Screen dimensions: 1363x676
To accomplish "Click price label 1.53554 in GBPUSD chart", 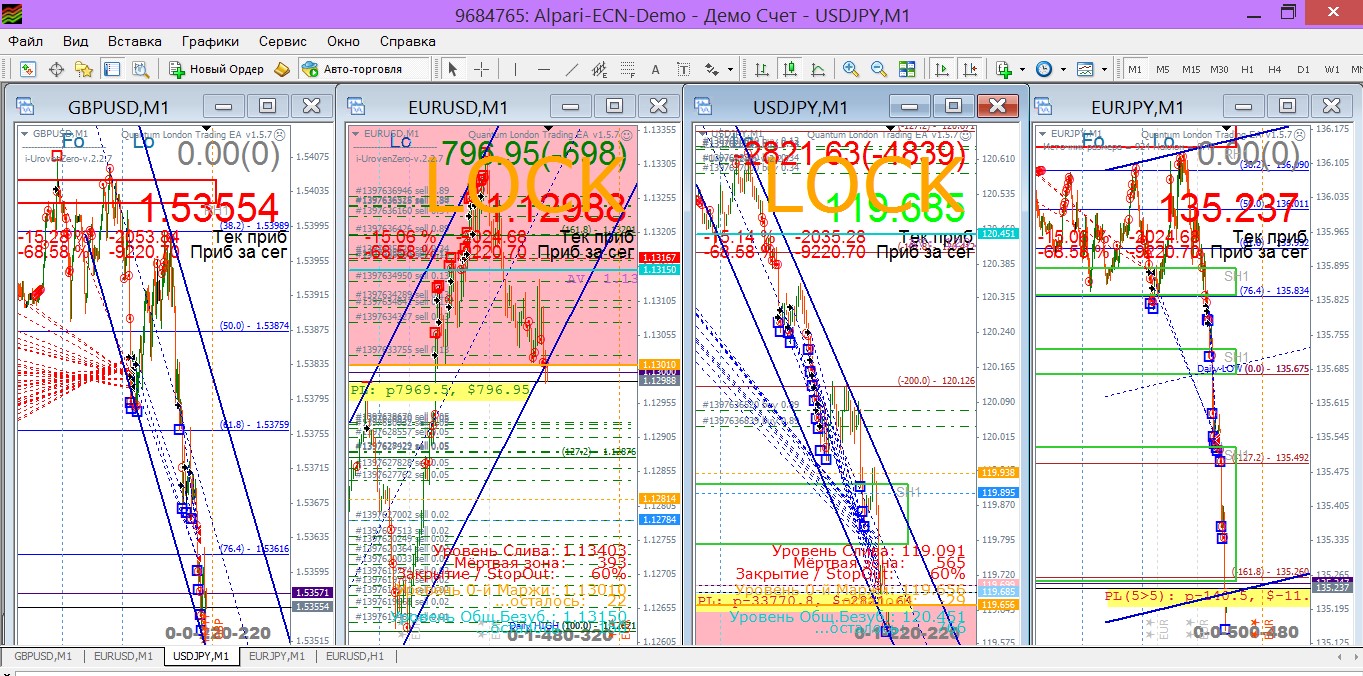I will (208, 207).
